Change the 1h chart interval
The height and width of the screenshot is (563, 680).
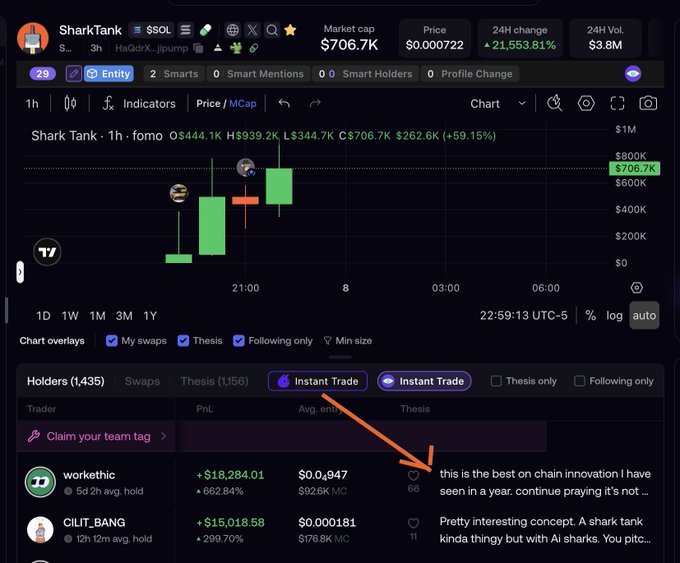click(32, 104)
